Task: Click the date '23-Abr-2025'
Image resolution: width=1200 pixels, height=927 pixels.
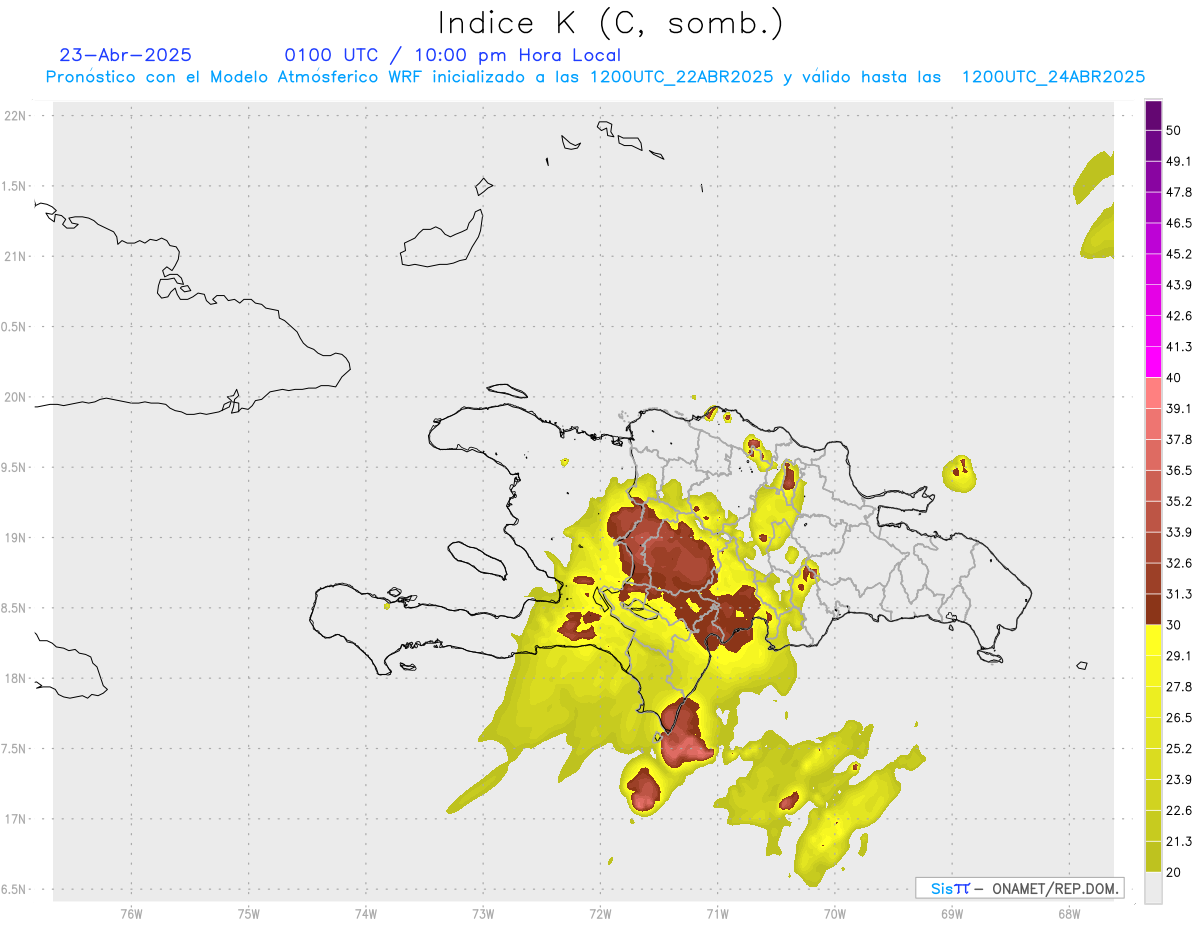Action: pos(126,55)
